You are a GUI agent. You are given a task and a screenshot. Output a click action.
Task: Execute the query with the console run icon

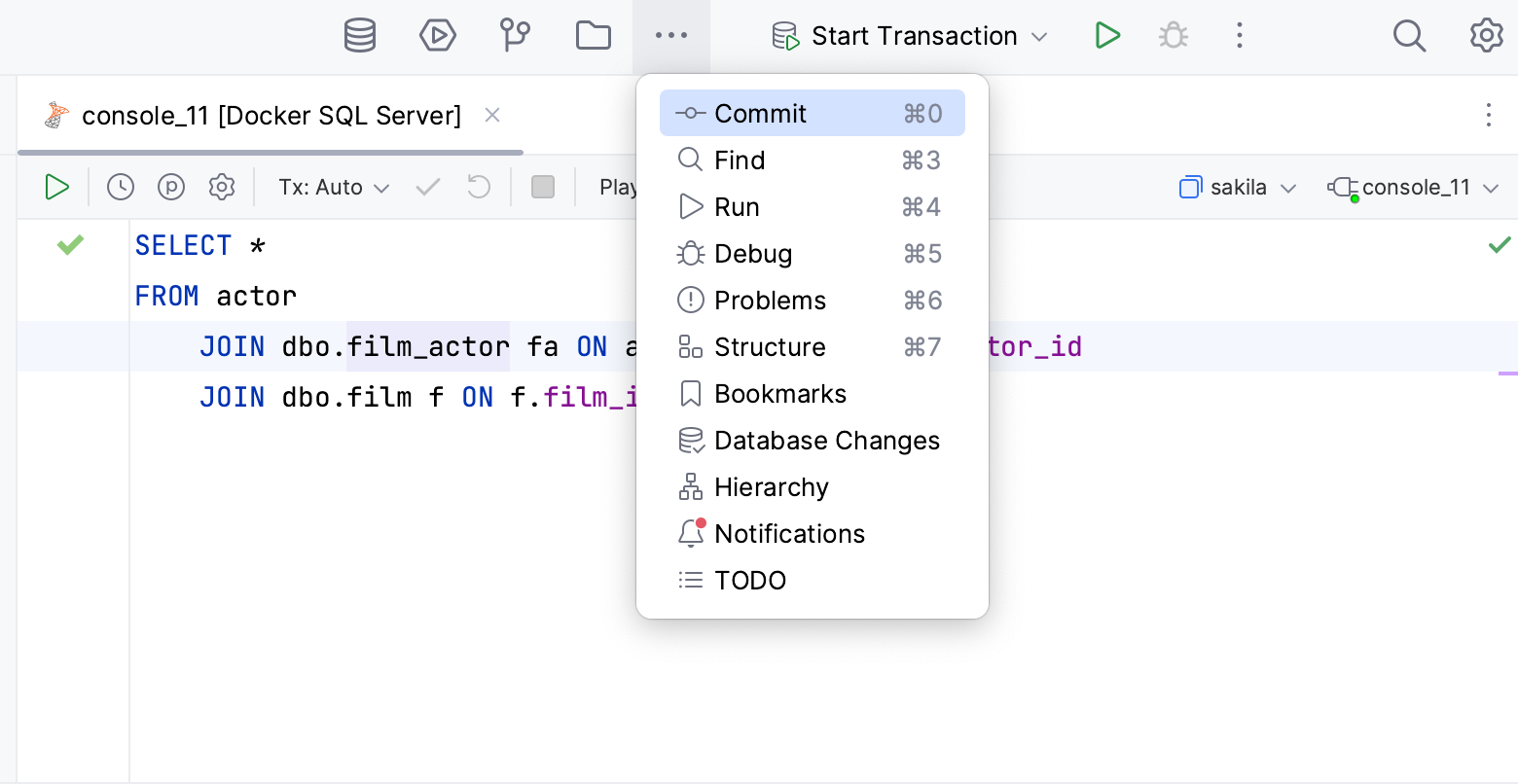(x=57, y=187)
